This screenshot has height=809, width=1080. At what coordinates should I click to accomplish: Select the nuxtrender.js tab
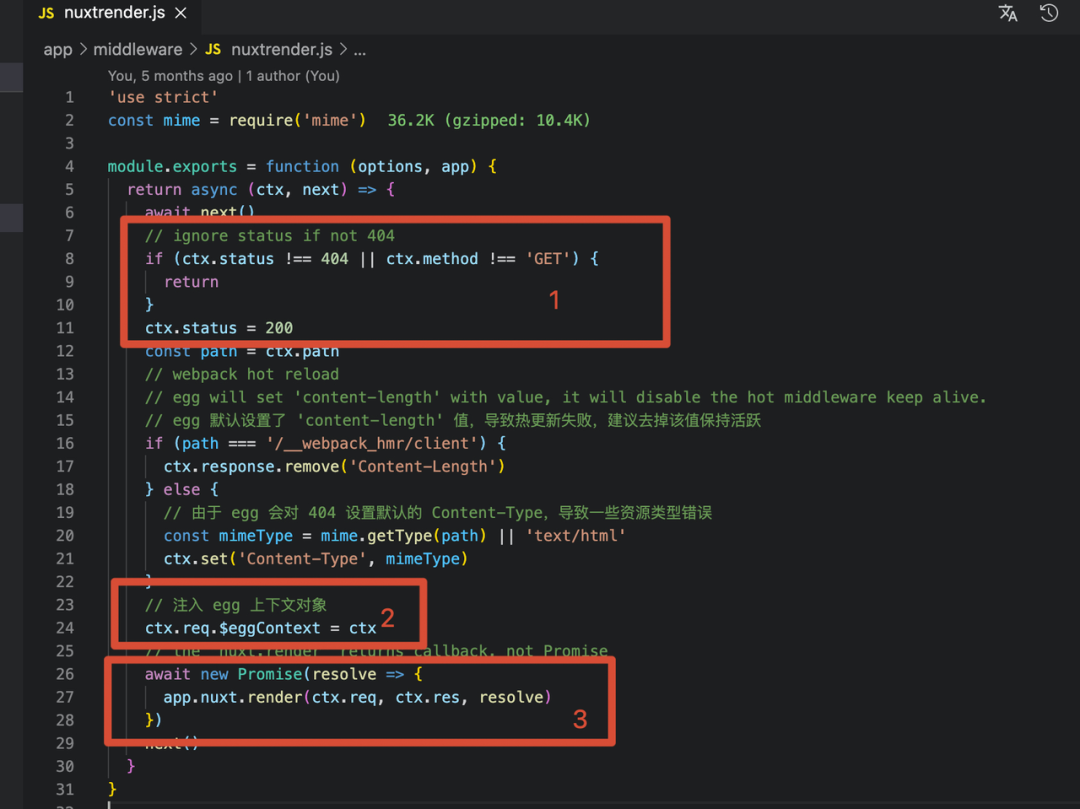113,14
